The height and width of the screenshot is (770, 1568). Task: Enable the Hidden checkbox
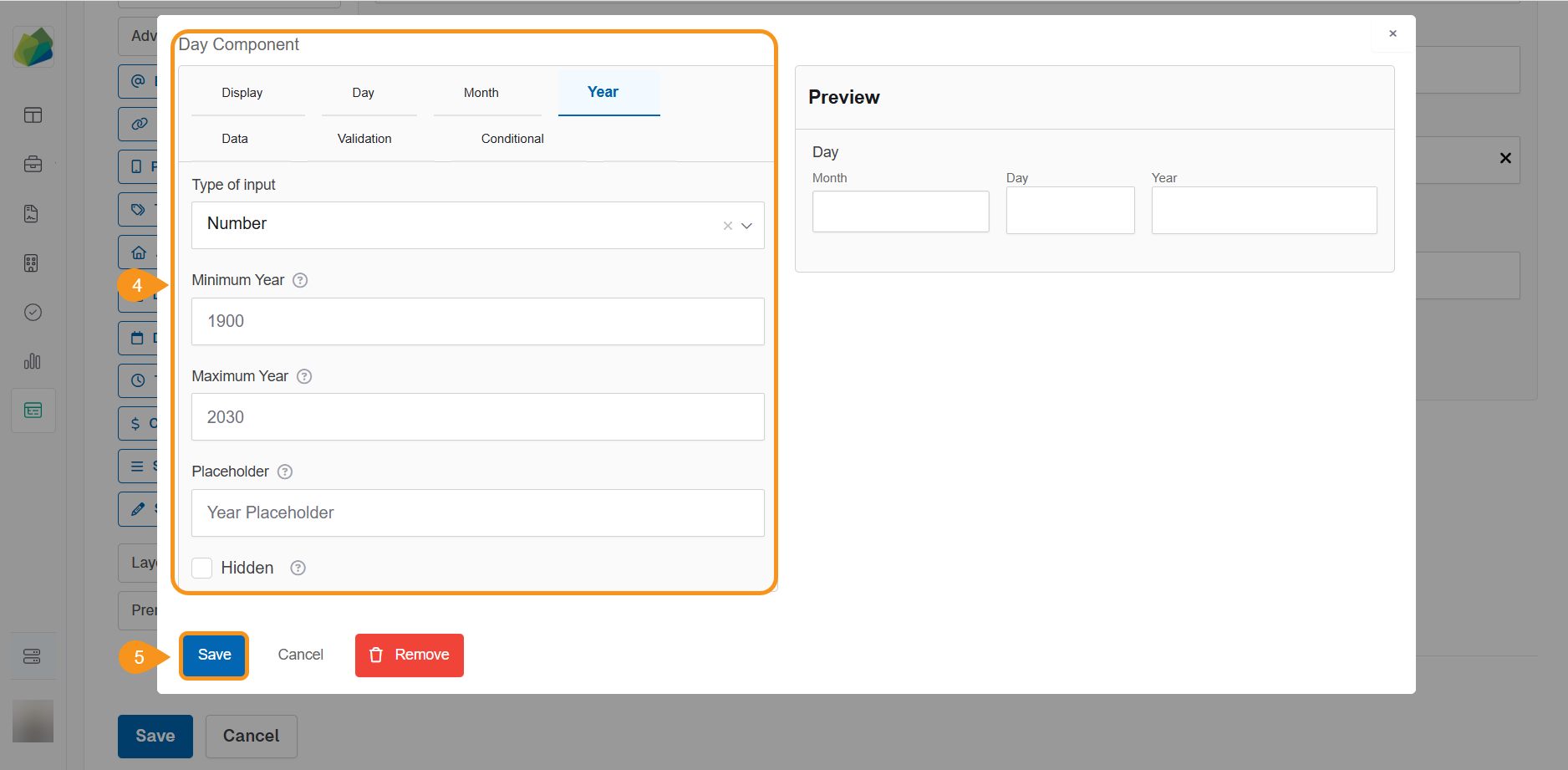click(x=201, y=568)
